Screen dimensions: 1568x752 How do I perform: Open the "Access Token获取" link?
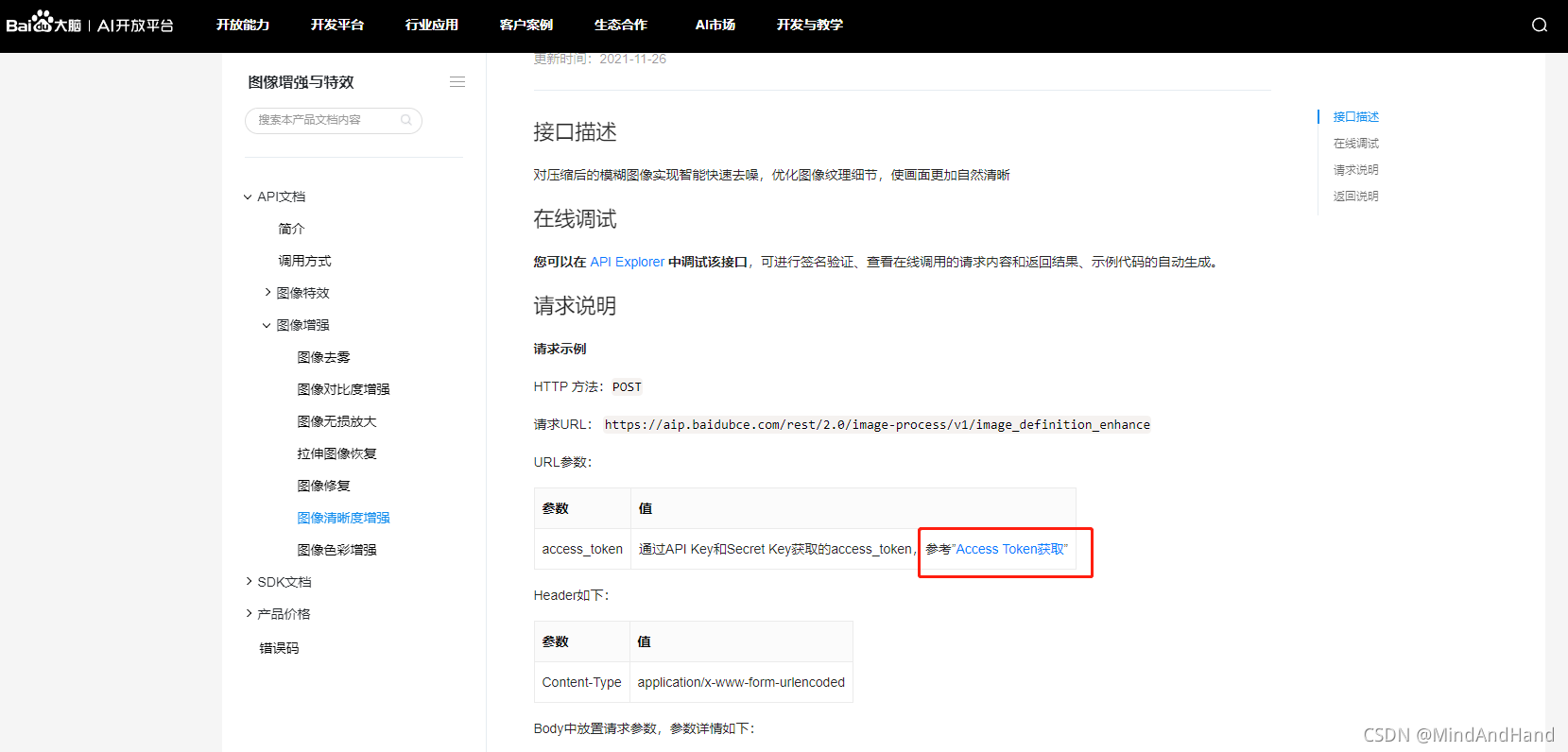point(1009,549)
